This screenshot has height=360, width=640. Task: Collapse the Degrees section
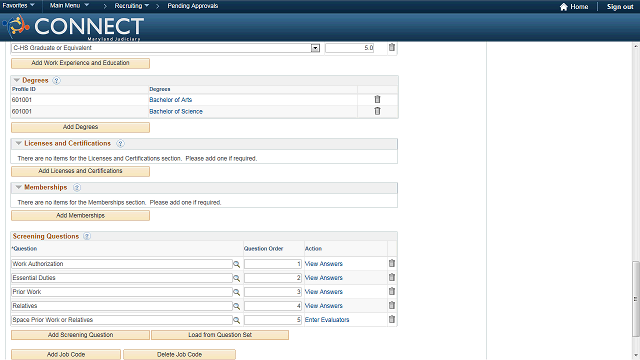[17, 80]
